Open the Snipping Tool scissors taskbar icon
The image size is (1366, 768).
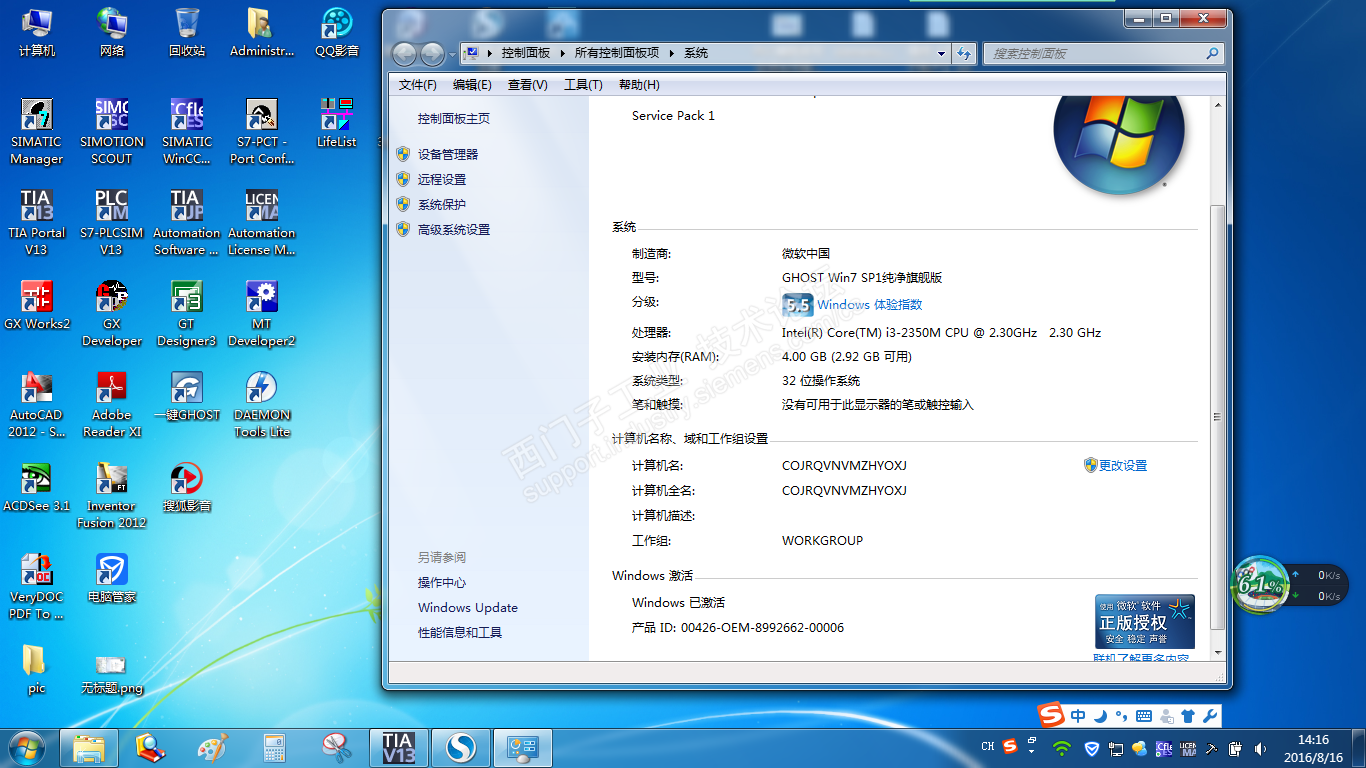(337, 747)
